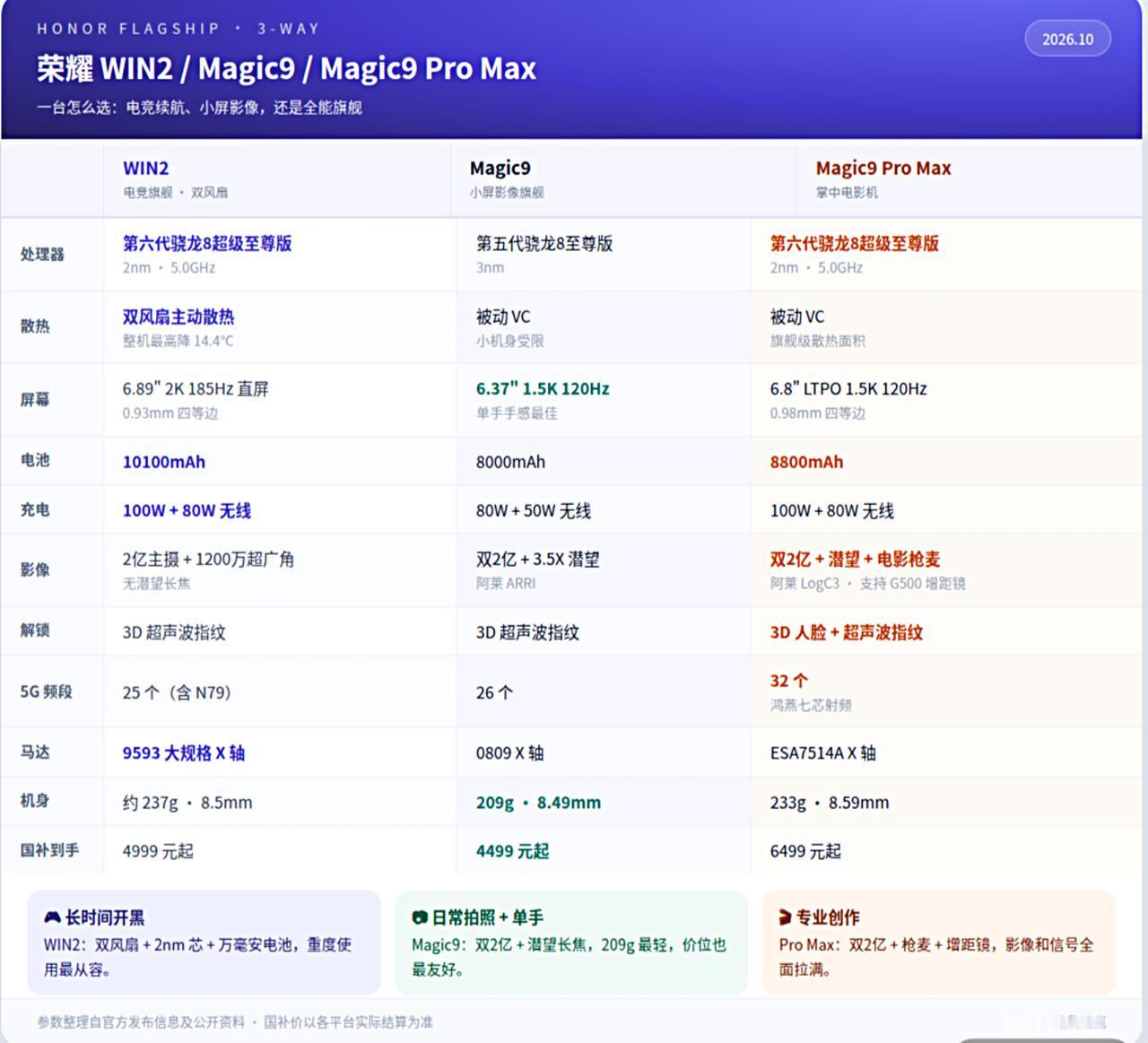Click the 5G 频段 row label
Image resolution: width=1148 pixels, height=1043 pixels.
point(46,692)
